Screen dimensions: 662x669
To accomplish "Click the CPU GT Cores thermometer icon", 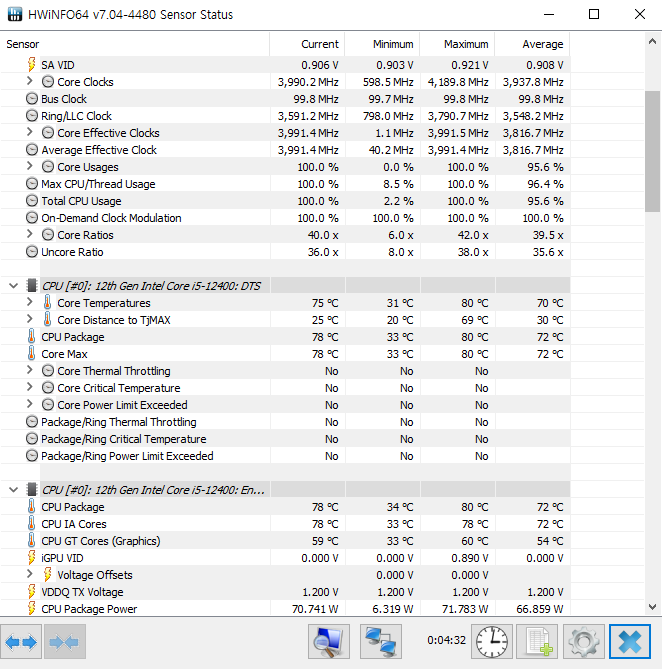I will (x=32, y=541).
